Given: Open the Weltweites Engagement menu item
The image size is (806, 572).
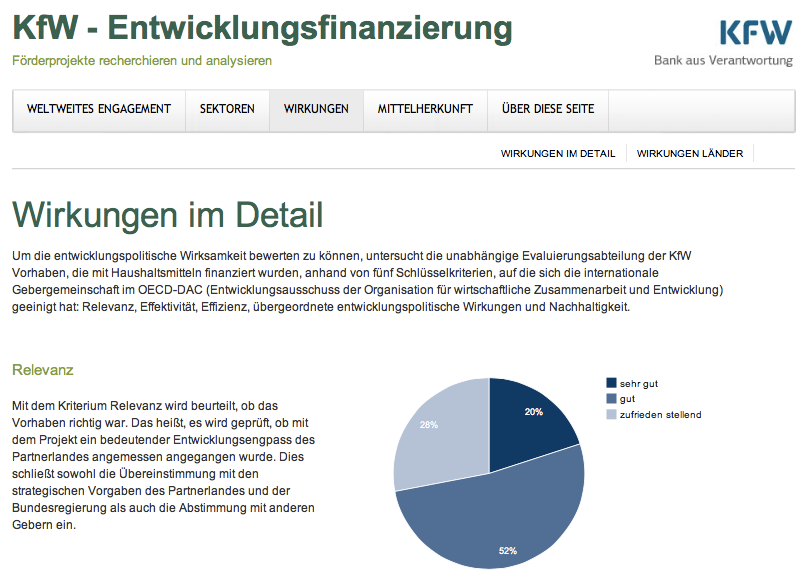Looking at the screenshot, I should click(99, 109).
